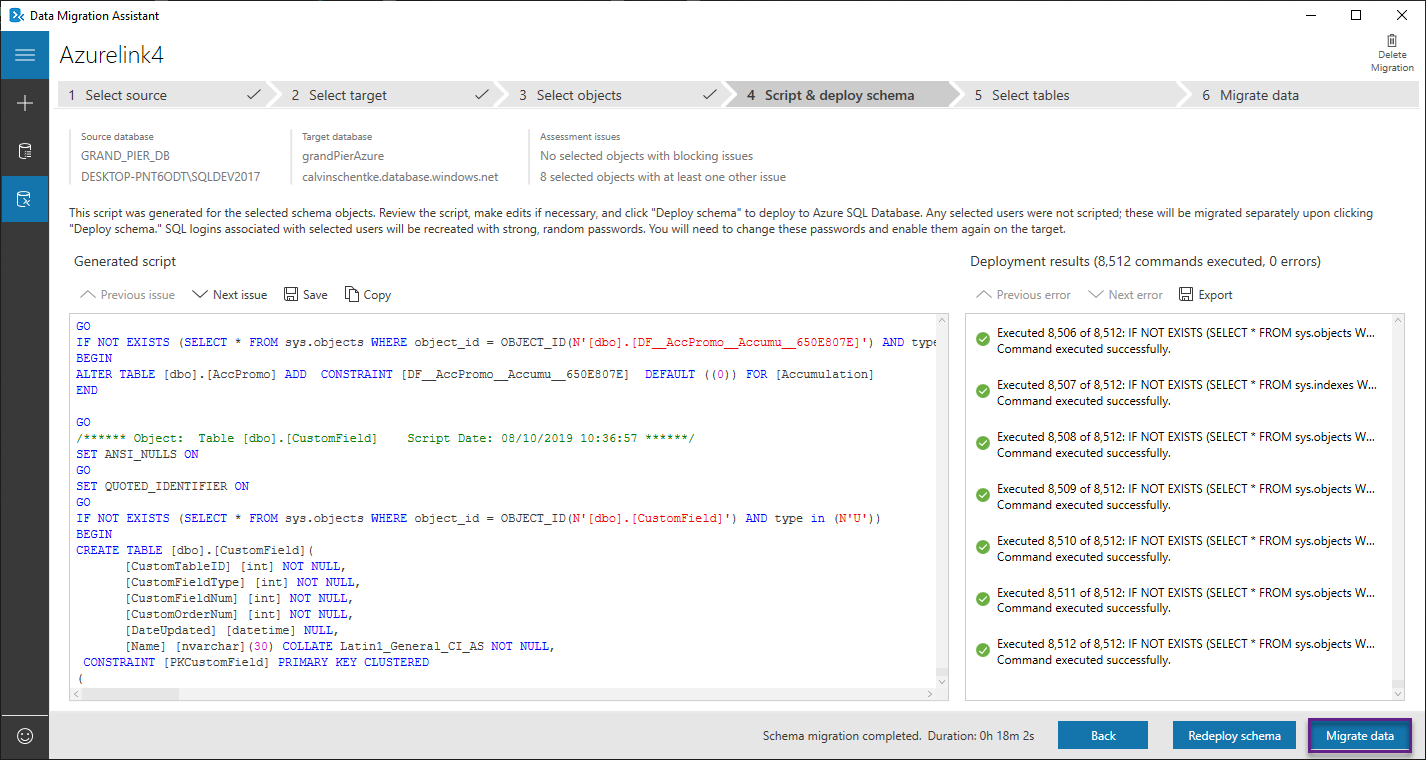This screenshot has width=1426, height=760.
Task: Click the feedback smiley icon
Action: click(25, 735)
